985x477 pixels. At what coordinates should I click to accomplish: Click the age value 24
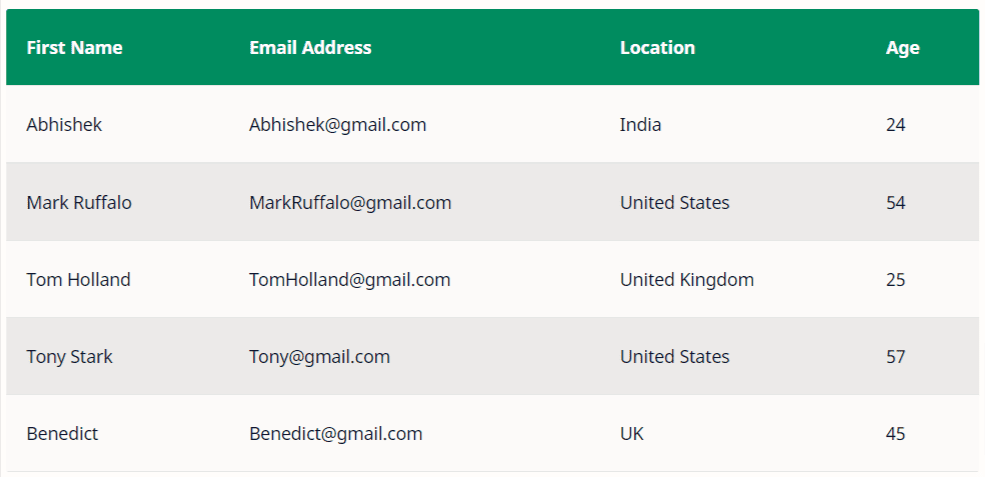[x=896, y=124]
